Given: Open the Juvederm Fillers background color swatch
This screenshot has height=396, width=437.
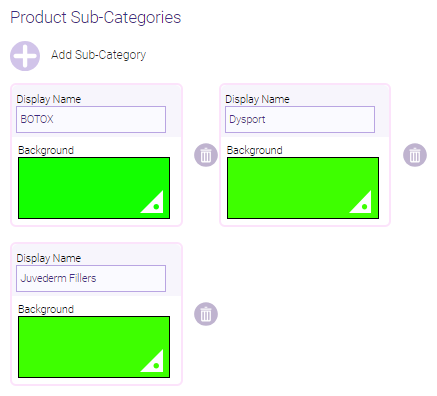Looking at the screenshot, I should click(x=94, y=347).
